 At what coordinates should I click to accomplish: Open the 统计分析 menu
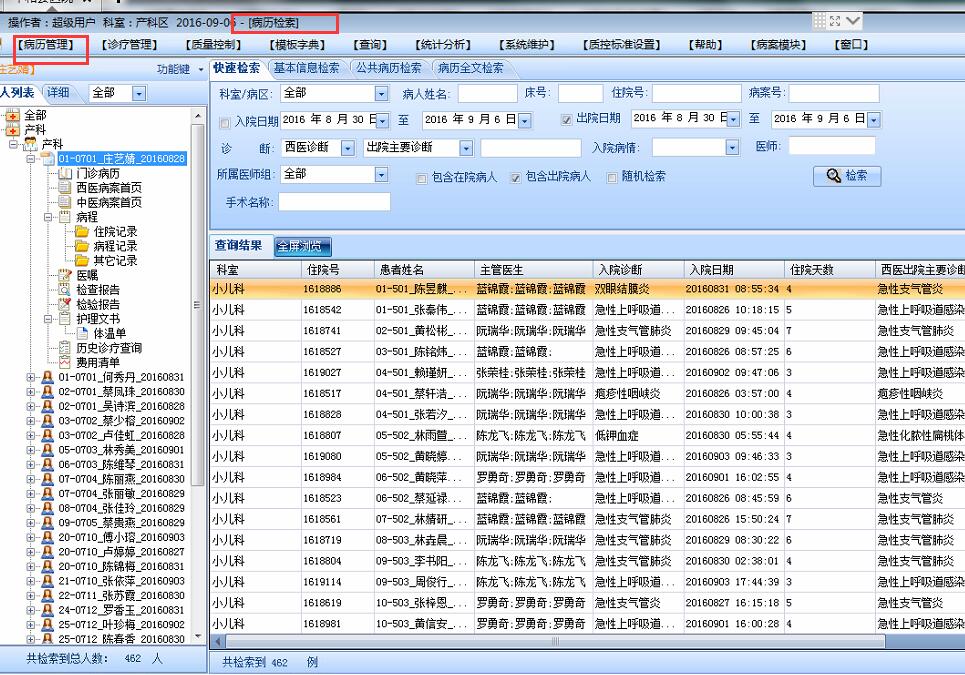(443, 44)
